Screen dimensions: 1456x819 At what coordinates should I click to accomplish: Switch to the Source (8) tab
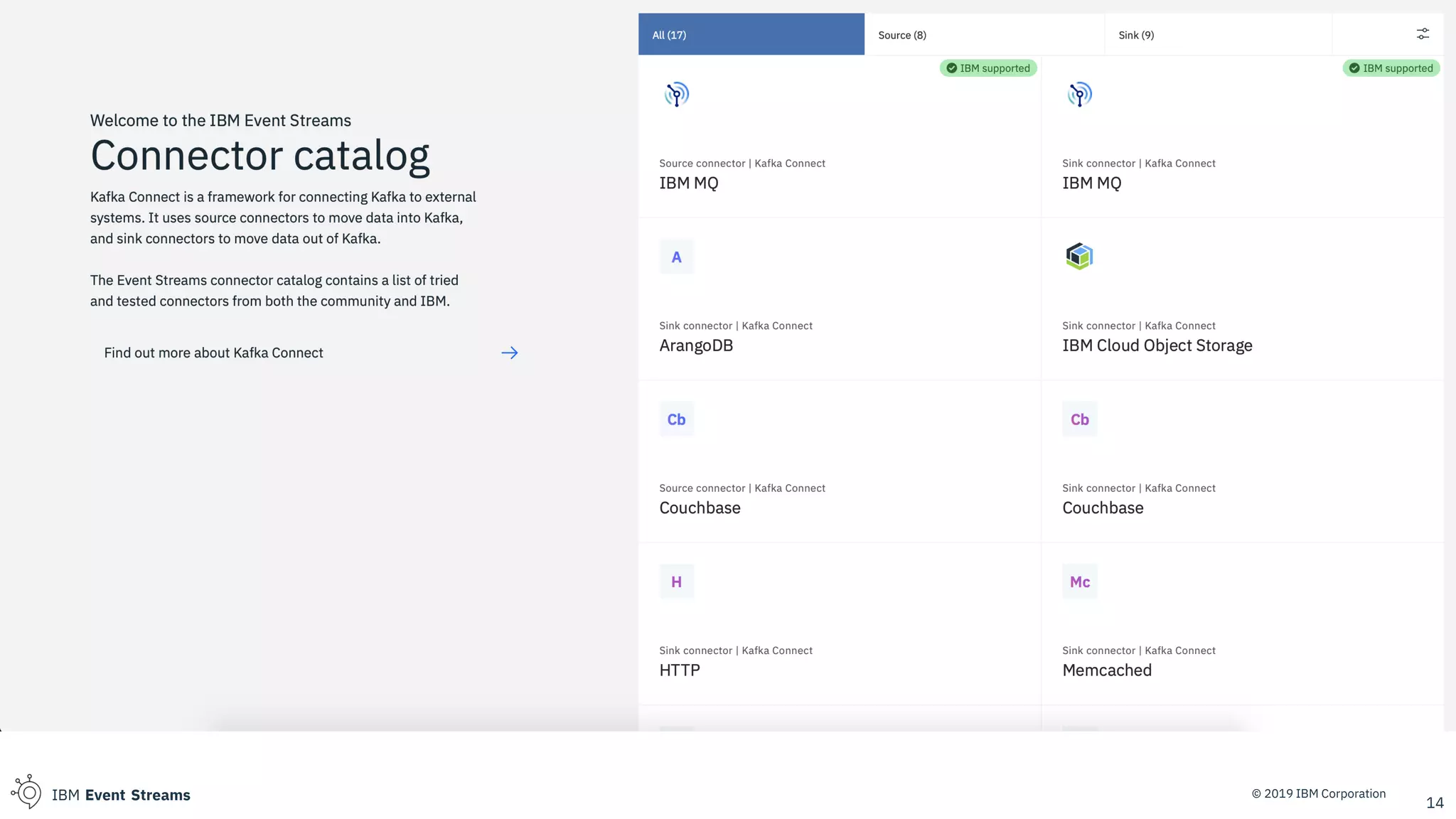point(984,35)
